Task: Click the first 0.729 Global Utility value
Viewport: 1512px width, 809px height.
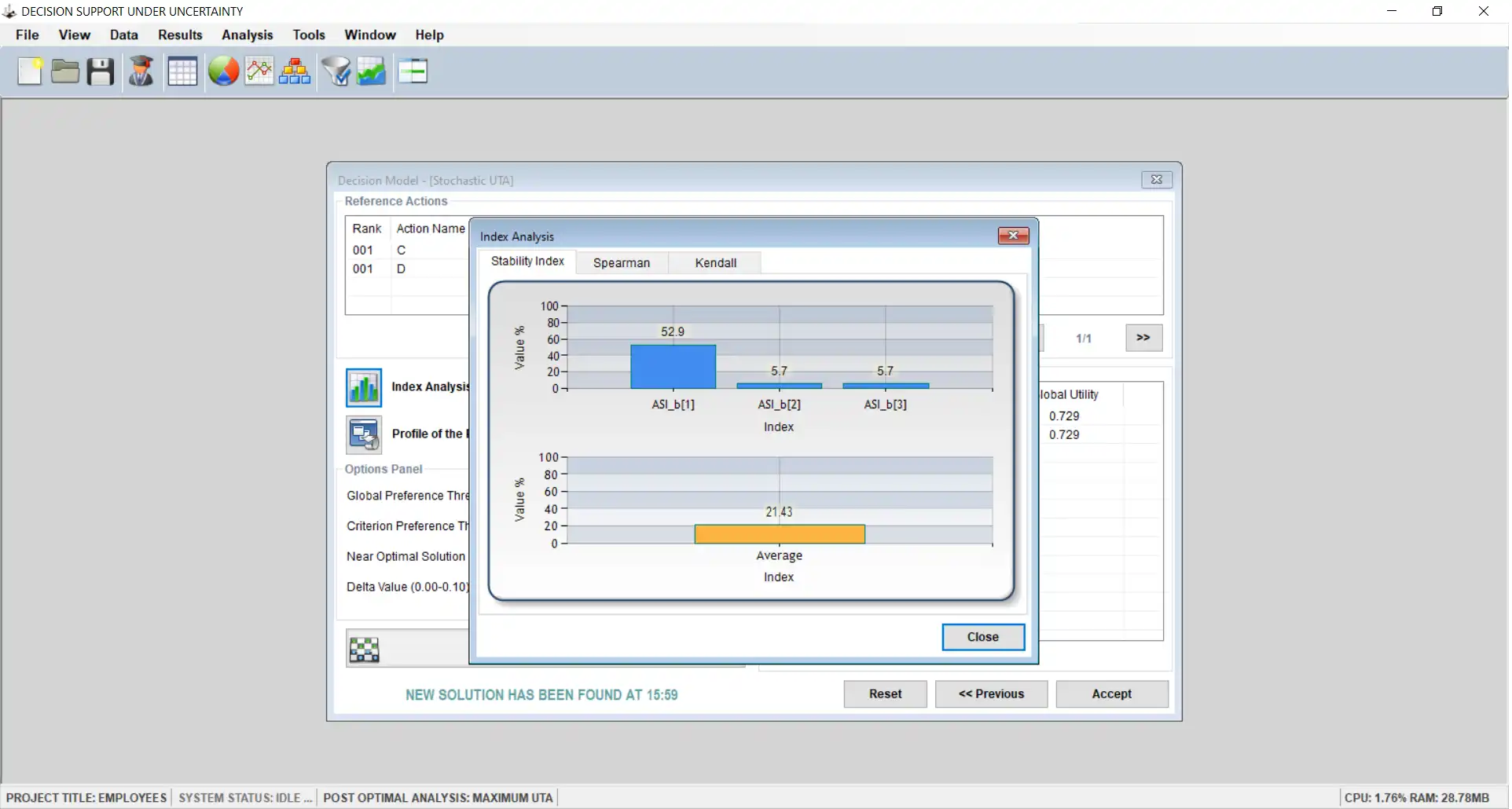Action: pyautogui.click(x=1064, y=416)
